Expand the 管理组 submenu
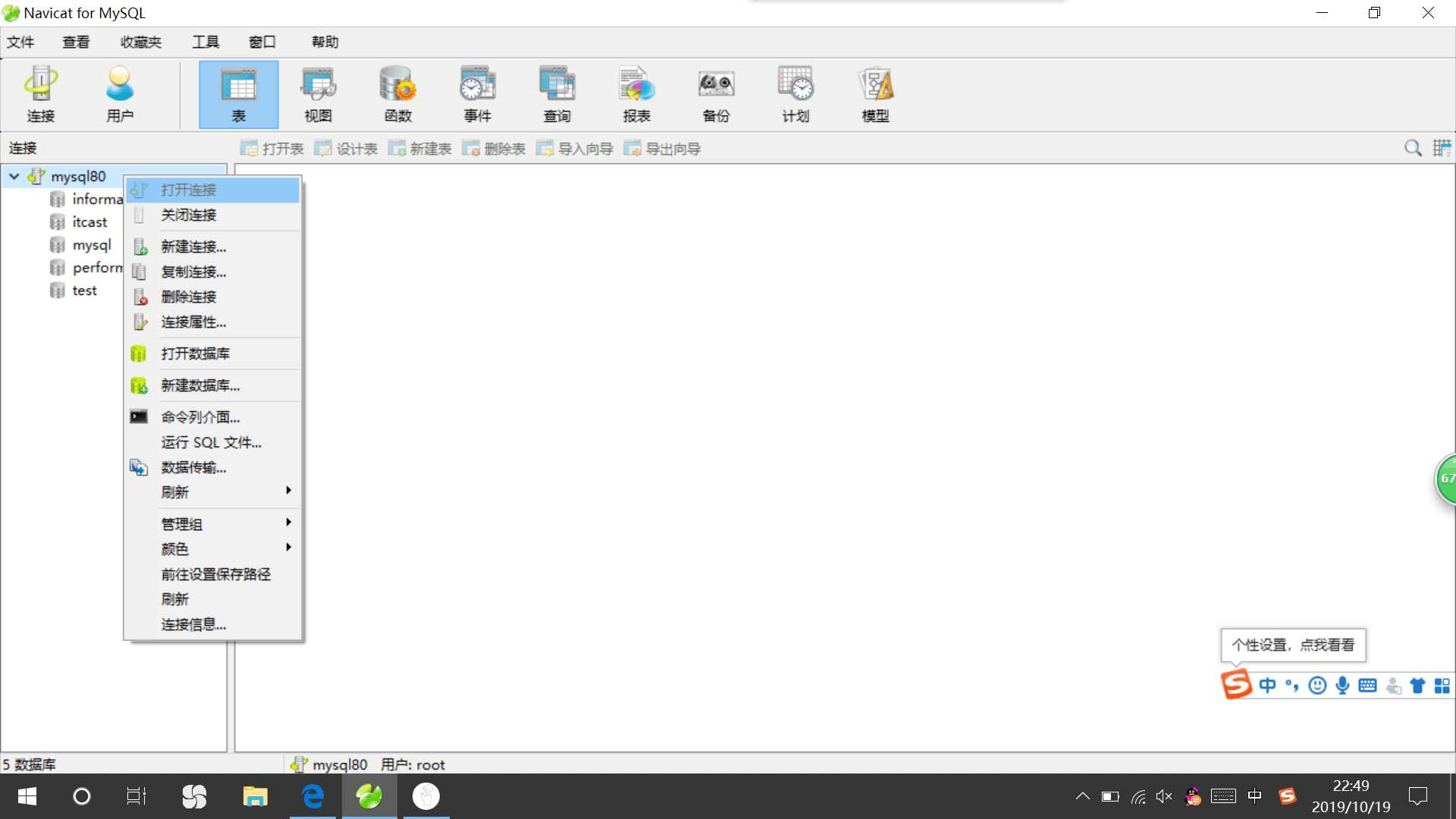The height and width of the screenshot is (819, 1456). [213, 524]
